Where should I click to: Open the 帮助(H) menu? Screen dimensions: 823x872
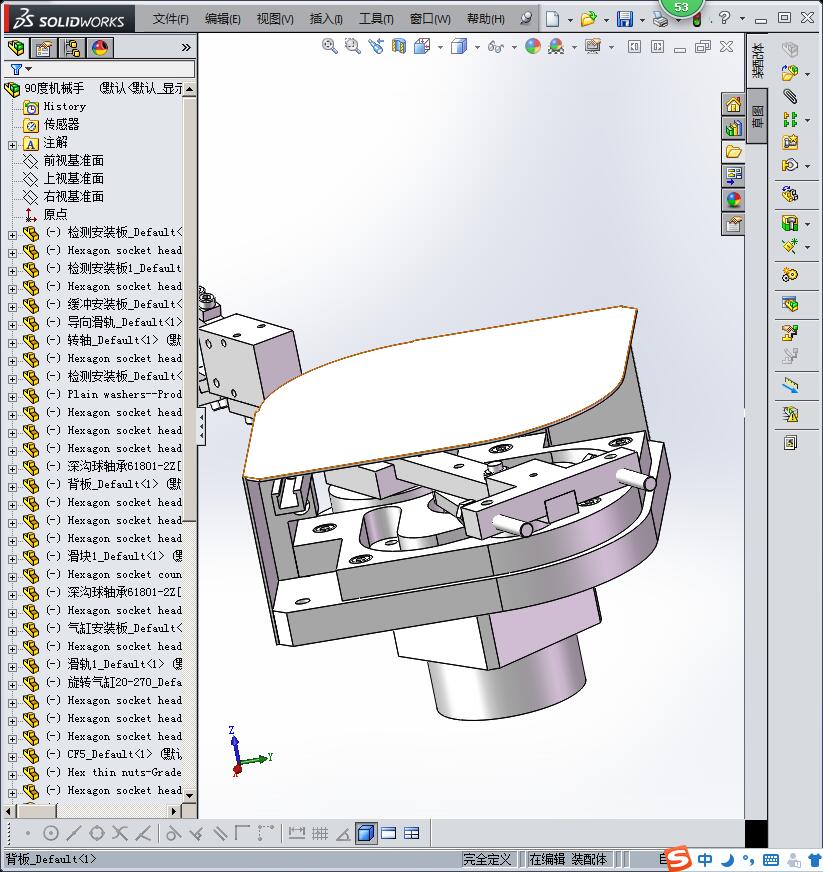click(485, 19)
